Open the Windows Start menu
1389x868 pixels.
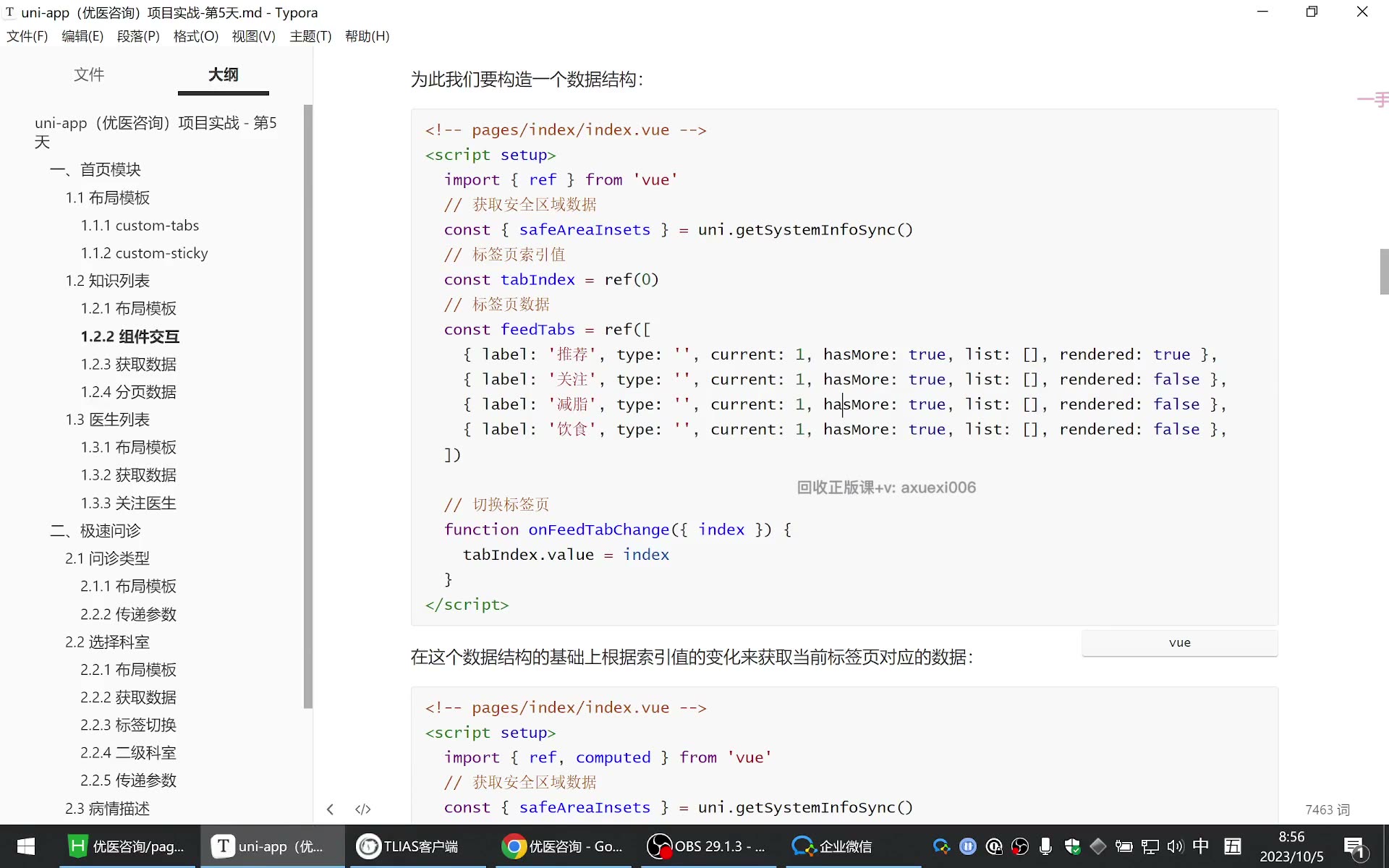[x=26, y=846]
